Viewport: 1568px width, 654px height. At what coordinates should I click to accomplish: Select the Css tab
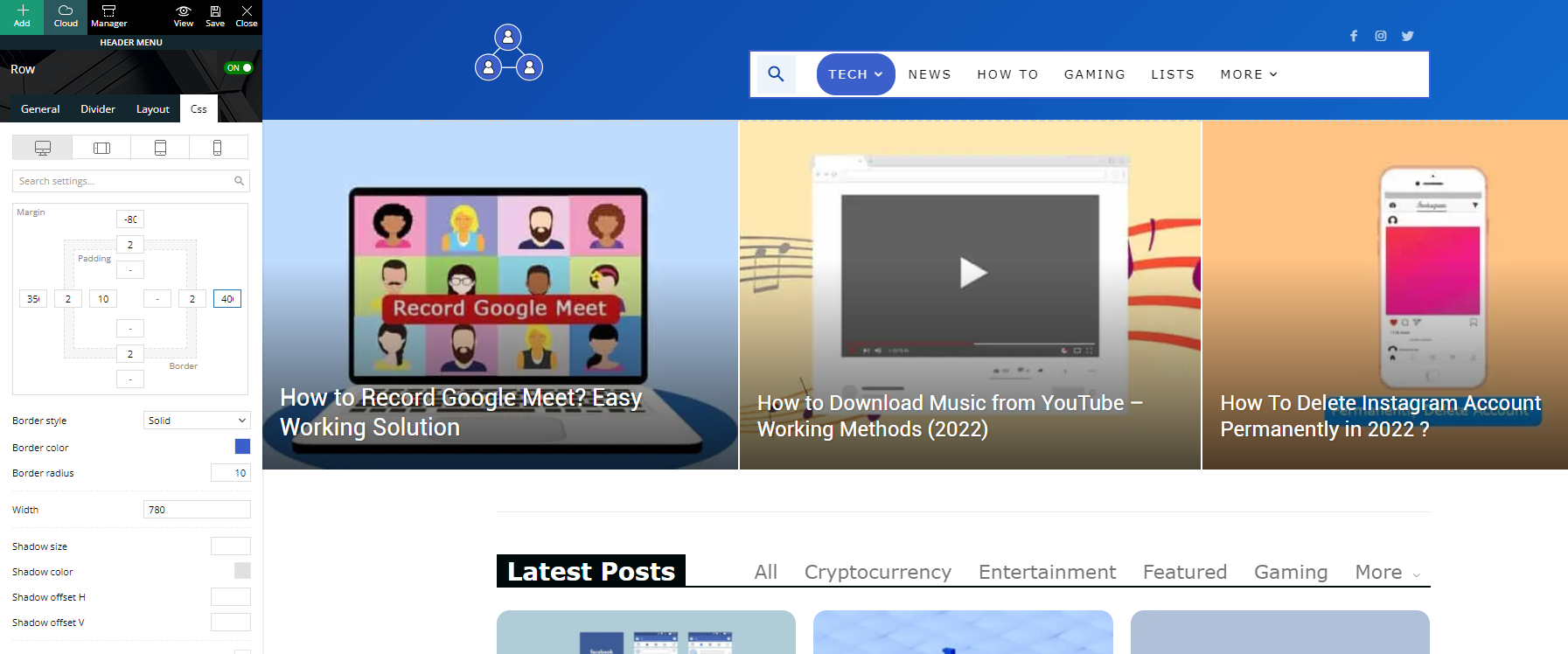pyautogui.click(x=199, y=109)
